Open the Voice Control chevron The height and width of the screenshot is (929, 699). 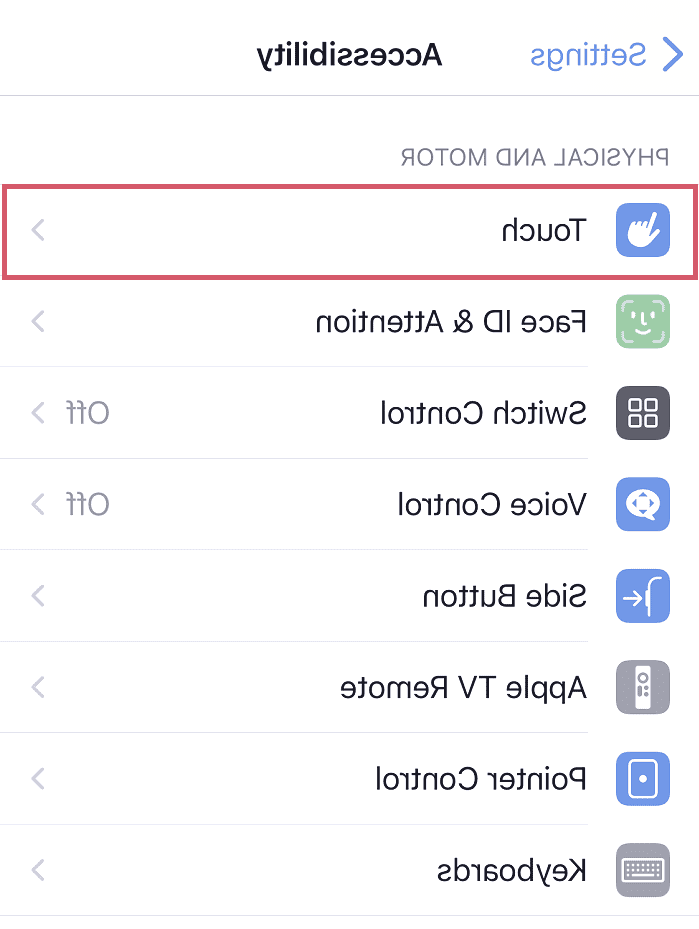click(x=37, y=504)
